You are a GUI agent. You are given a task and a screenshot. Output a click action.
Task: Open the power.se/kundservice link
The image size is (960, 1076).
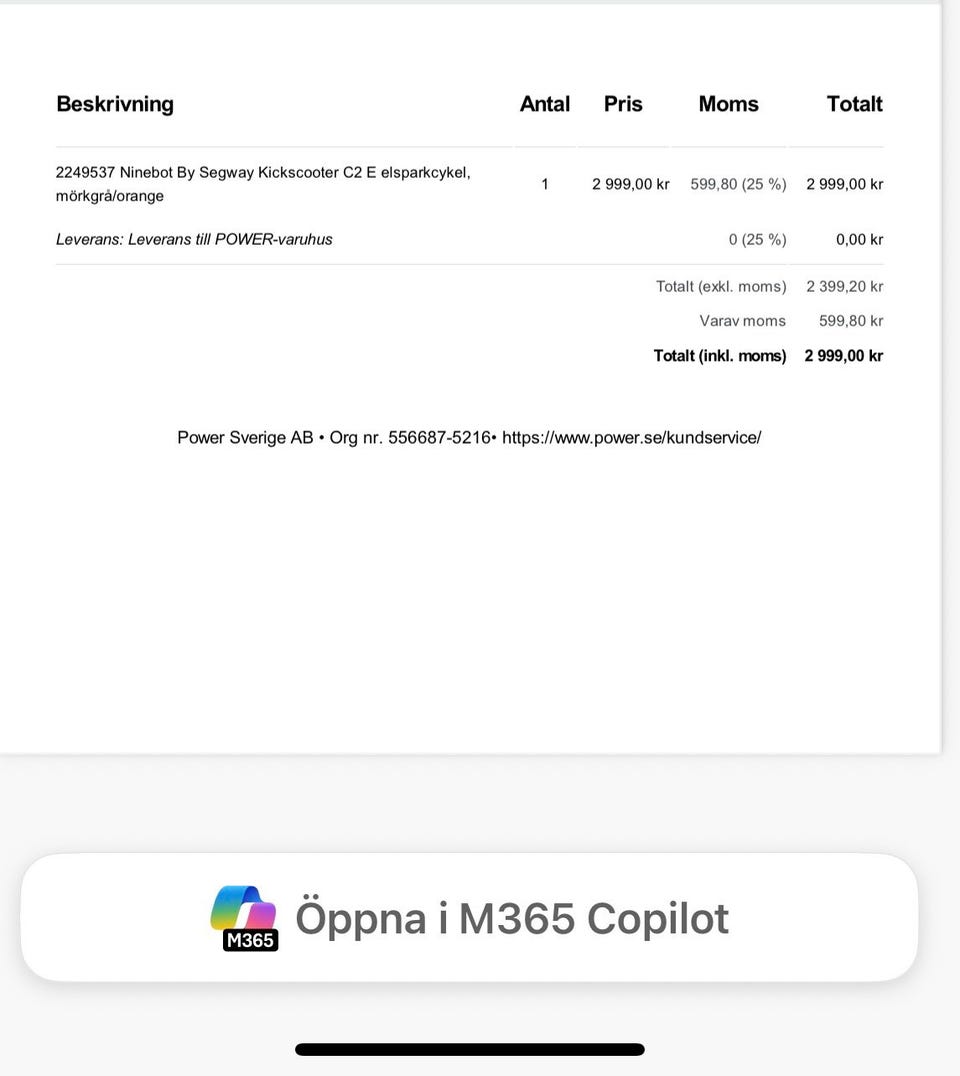[x=631, y=438]
